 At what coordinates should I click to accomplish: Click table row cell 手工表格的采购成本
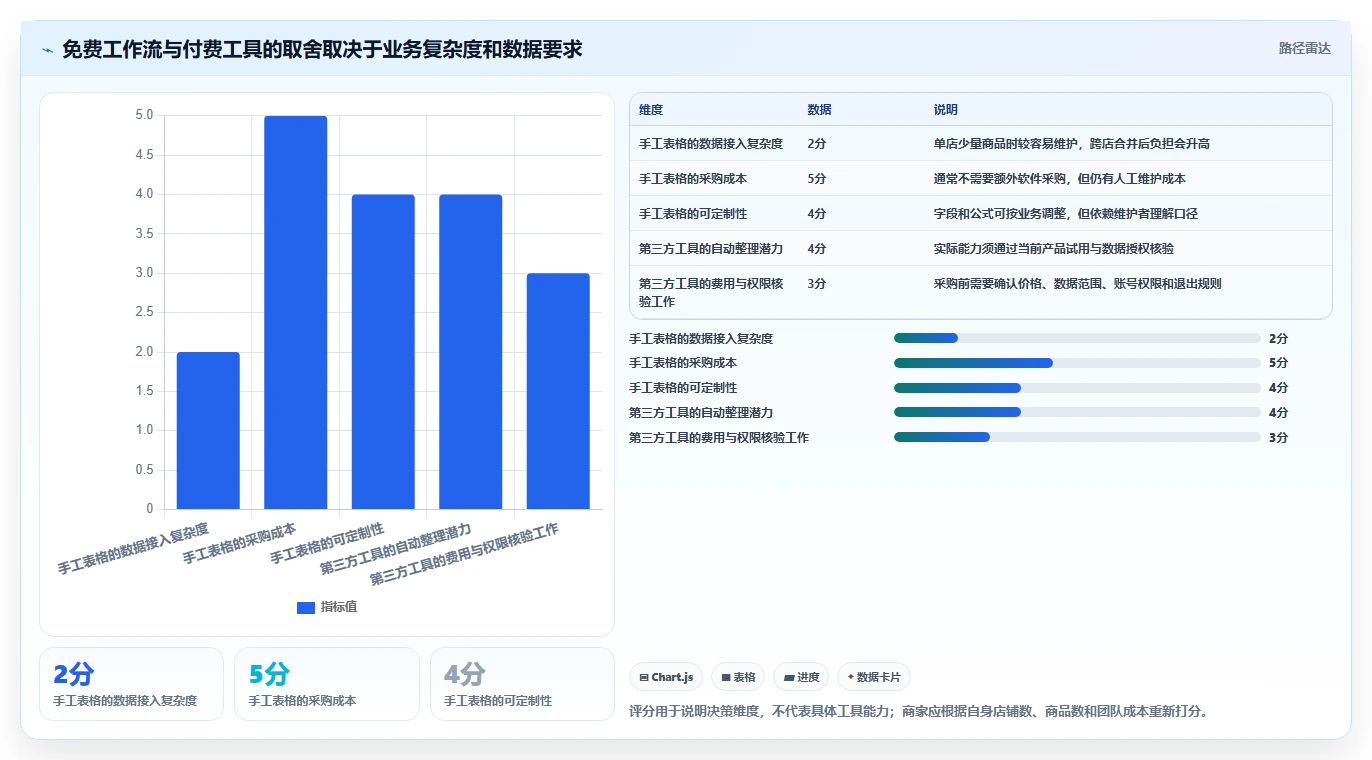point(693,179)
